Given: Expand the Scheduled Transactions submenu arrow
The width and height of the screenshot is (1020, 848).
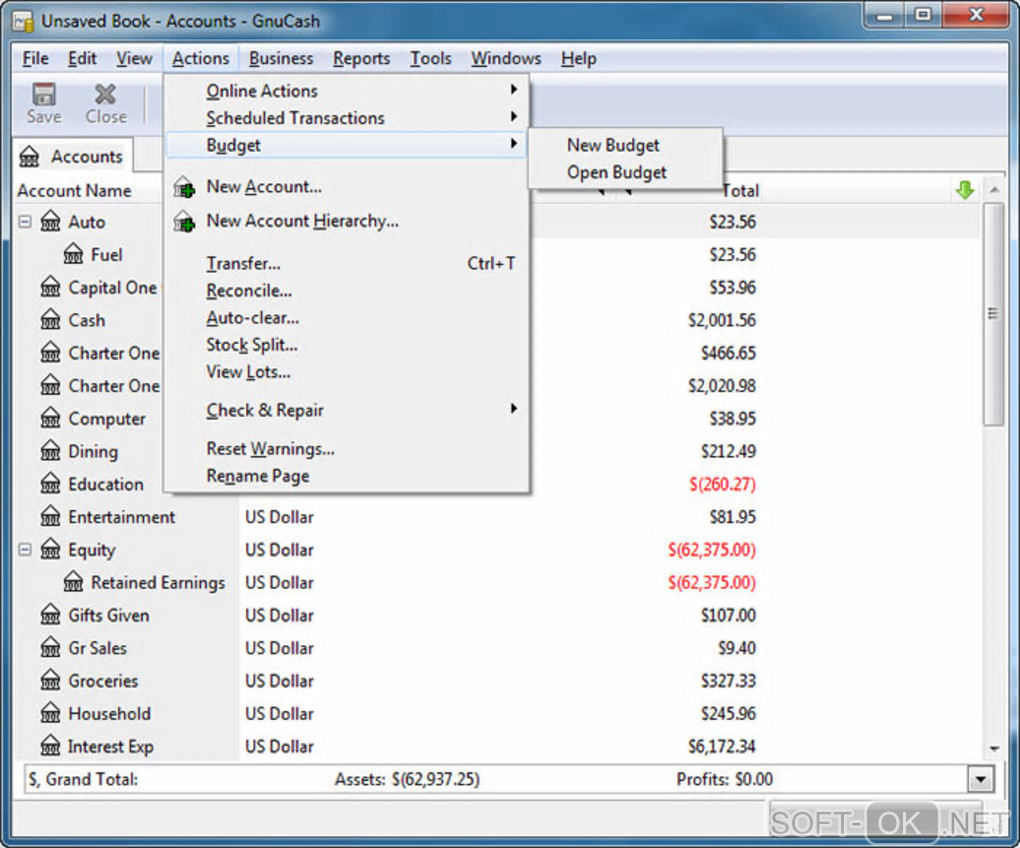Looking at the screenshot, I should tap(514, 117).
